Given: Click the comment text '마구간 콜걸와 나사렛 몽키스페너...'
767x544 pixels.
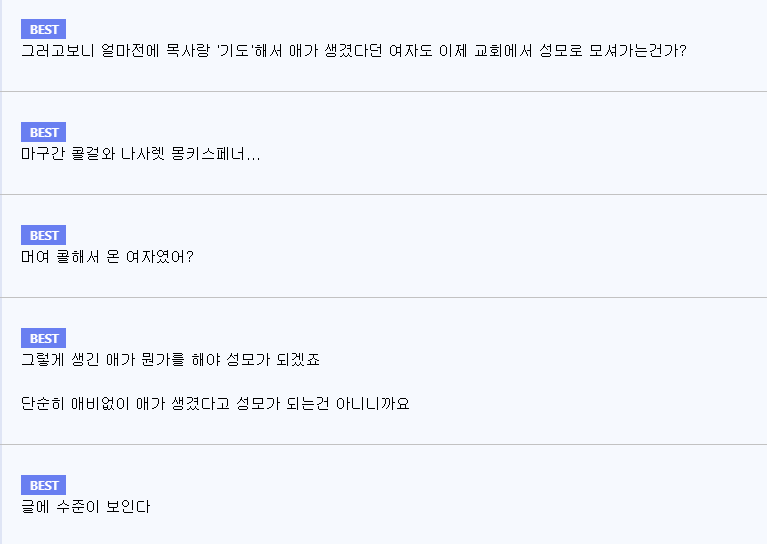Looking at the screenshot, I should 140,154.
